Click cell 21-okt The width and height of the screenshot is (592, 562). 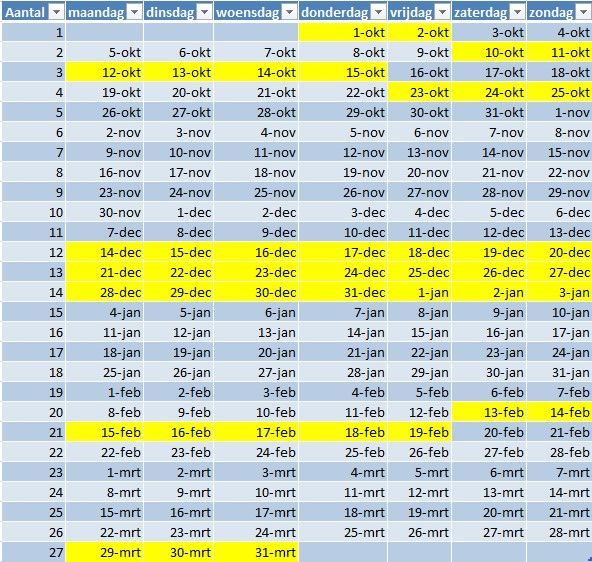[x=256, y=92]
